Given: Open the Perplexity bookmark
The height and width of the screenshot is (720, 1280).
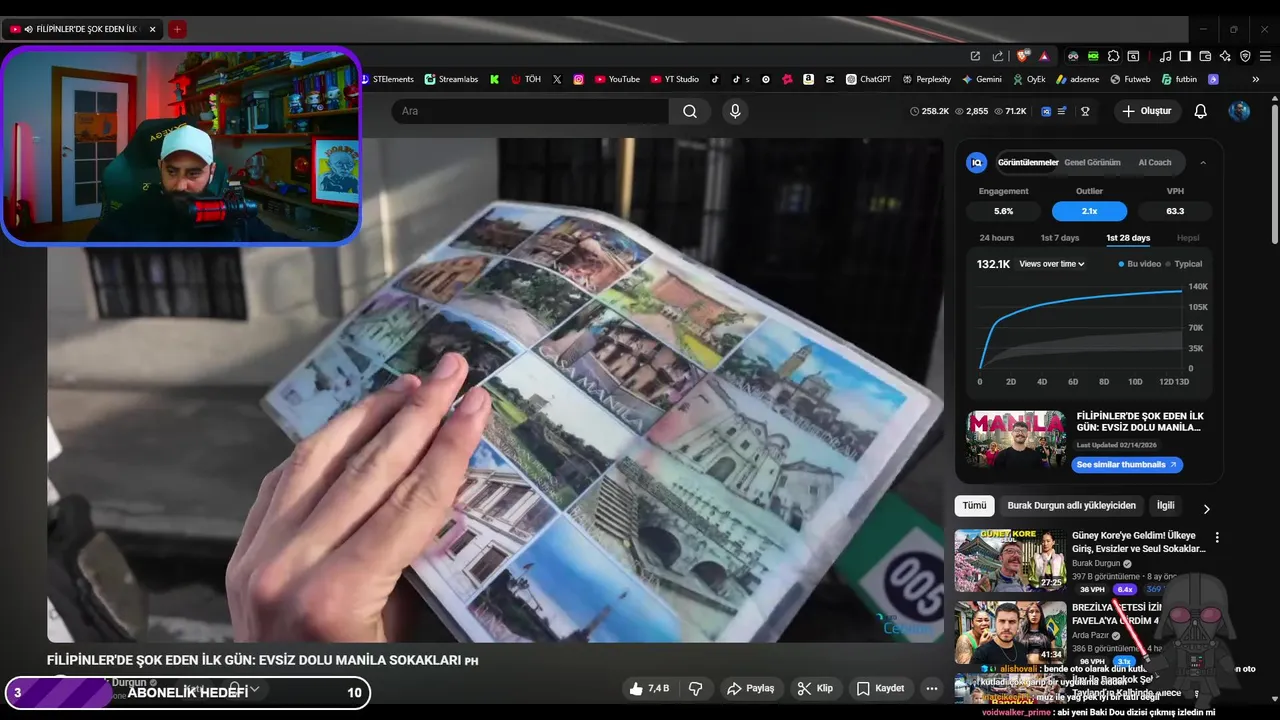Looking at the screenshot, I should (x=927, y=79).
